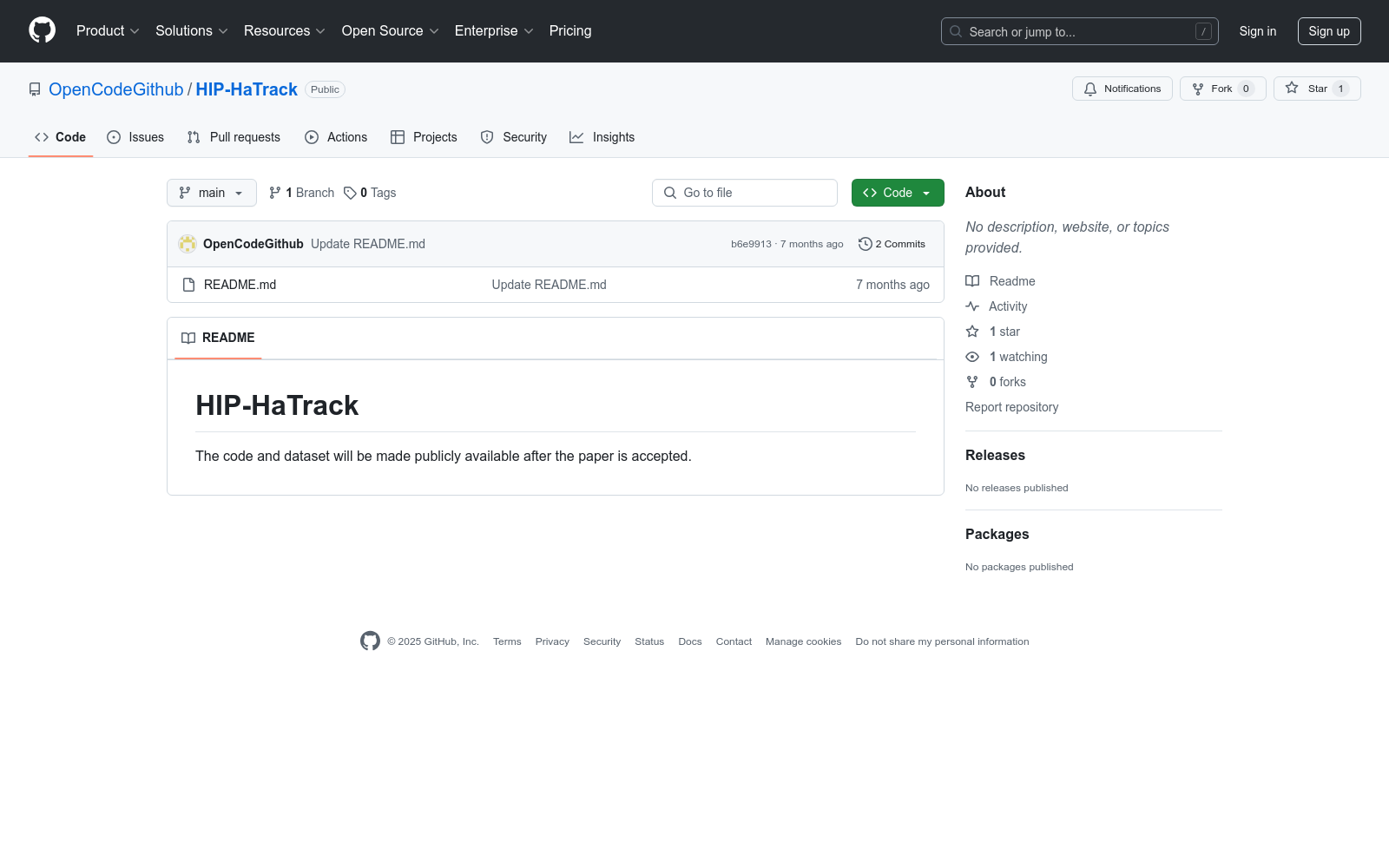This screenshot has height=868, width=1389.
Task: View the 1 Branch link
Action: 301,193
